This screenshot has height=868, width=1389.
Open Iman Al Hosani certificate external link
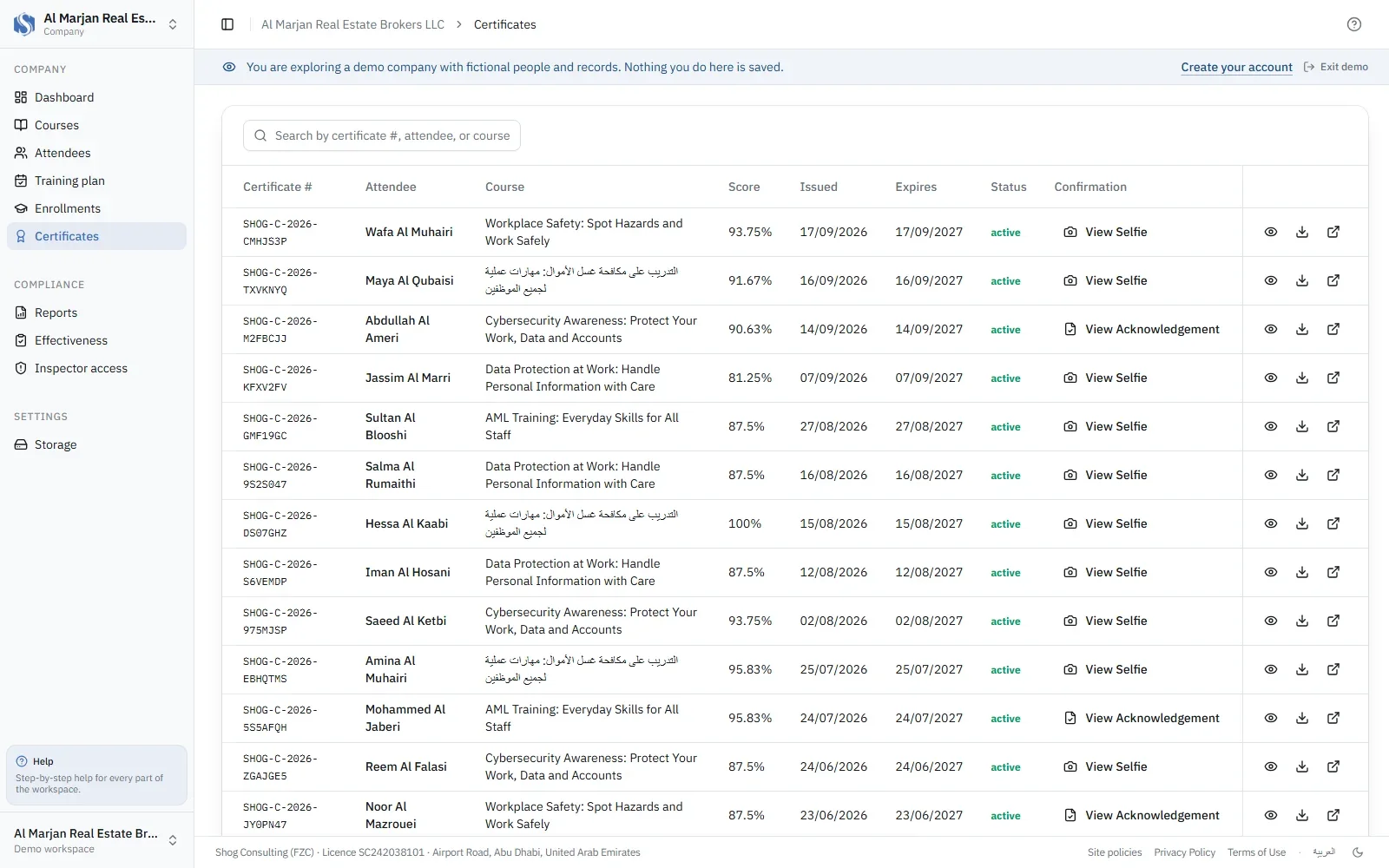(x=1333, y=572)
